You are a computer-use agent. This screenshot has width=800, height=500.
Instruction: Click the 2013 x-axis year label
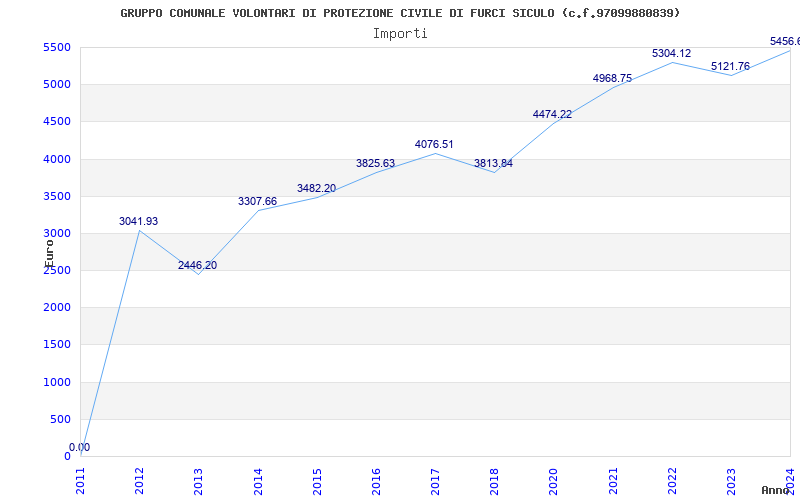[x=198, y=481]
